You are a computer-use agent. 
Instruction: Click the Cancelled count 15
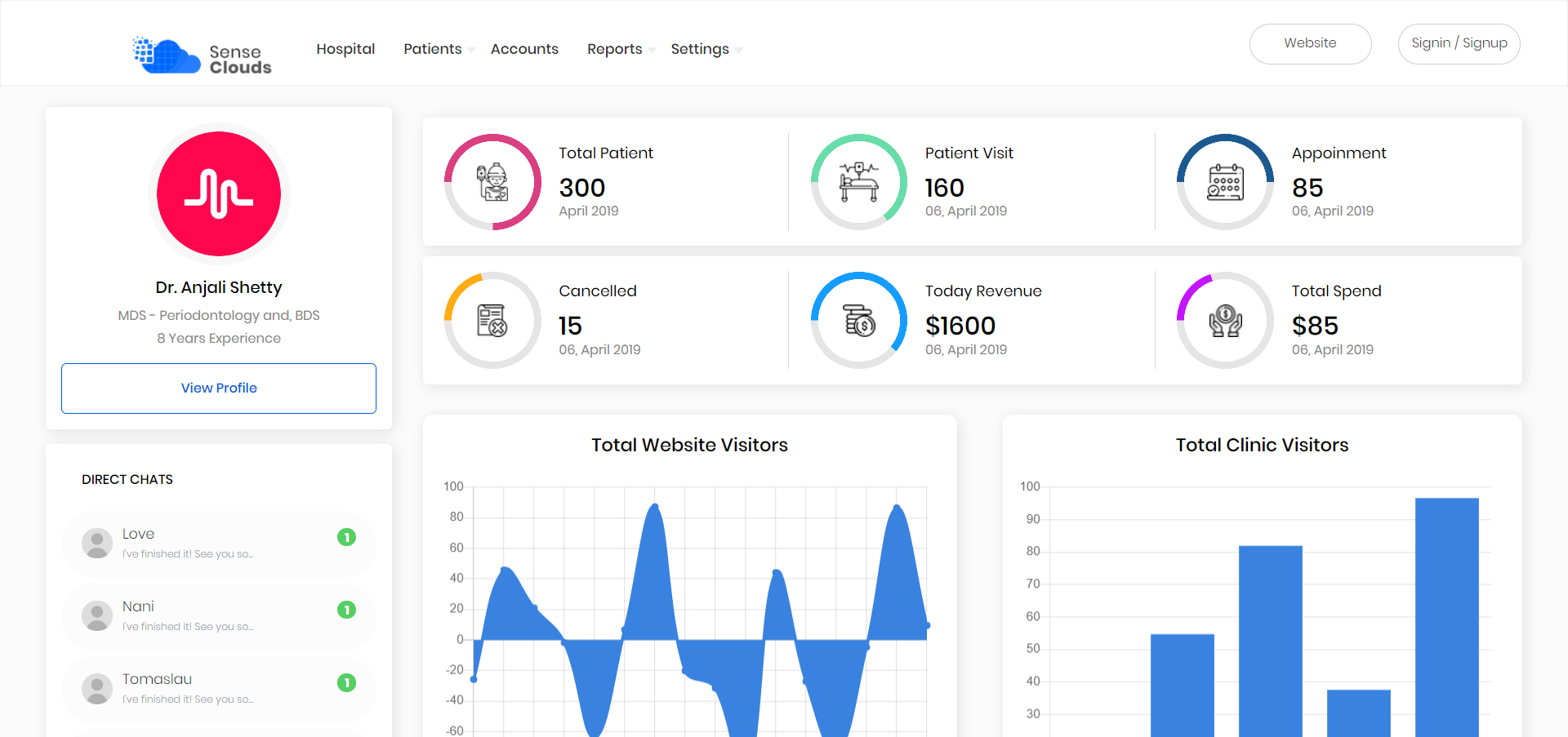570,326
